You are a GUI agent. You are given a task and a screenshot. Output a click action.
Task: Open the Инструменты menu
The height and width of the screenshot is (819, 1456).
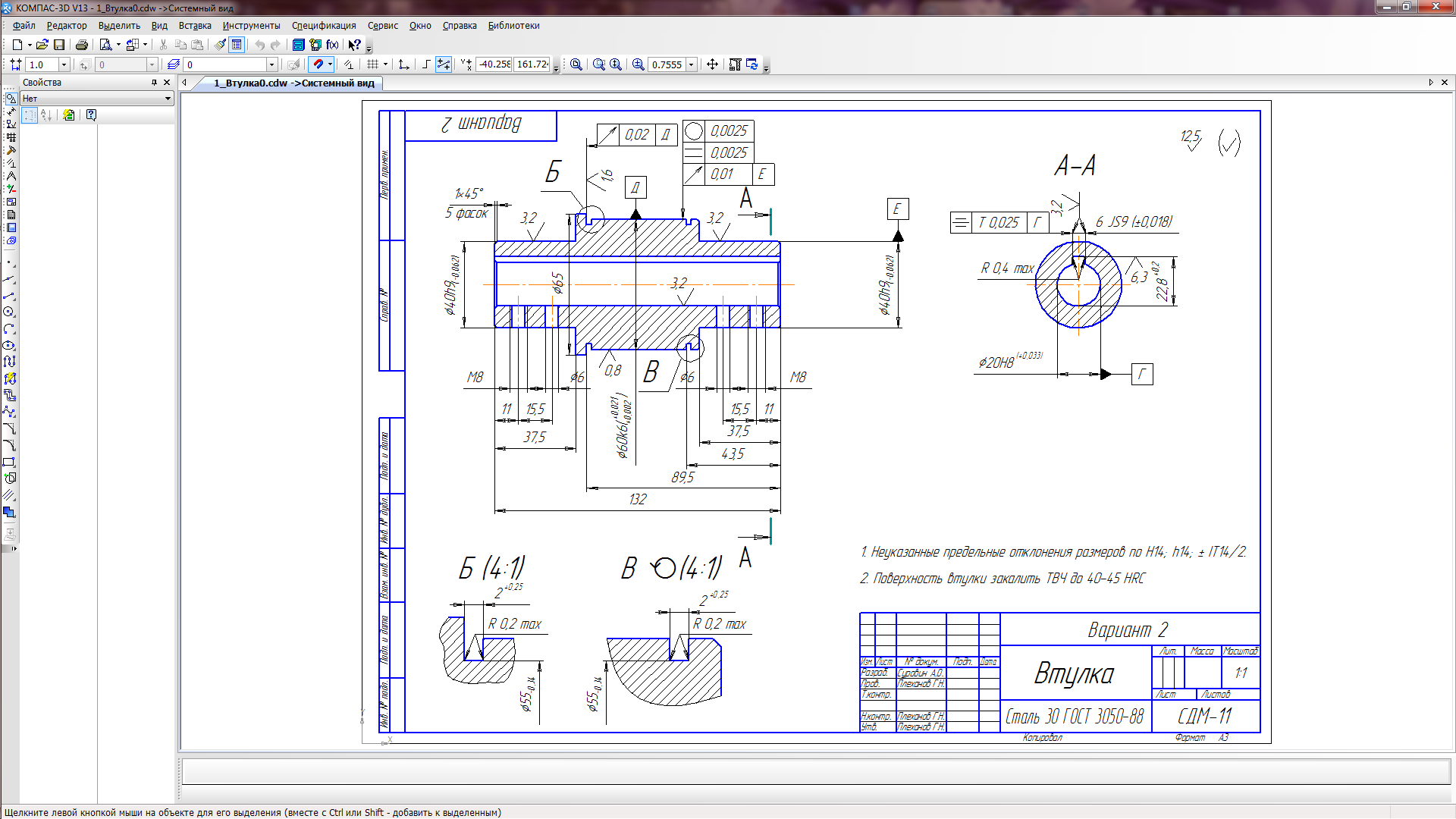coord(251,25)
